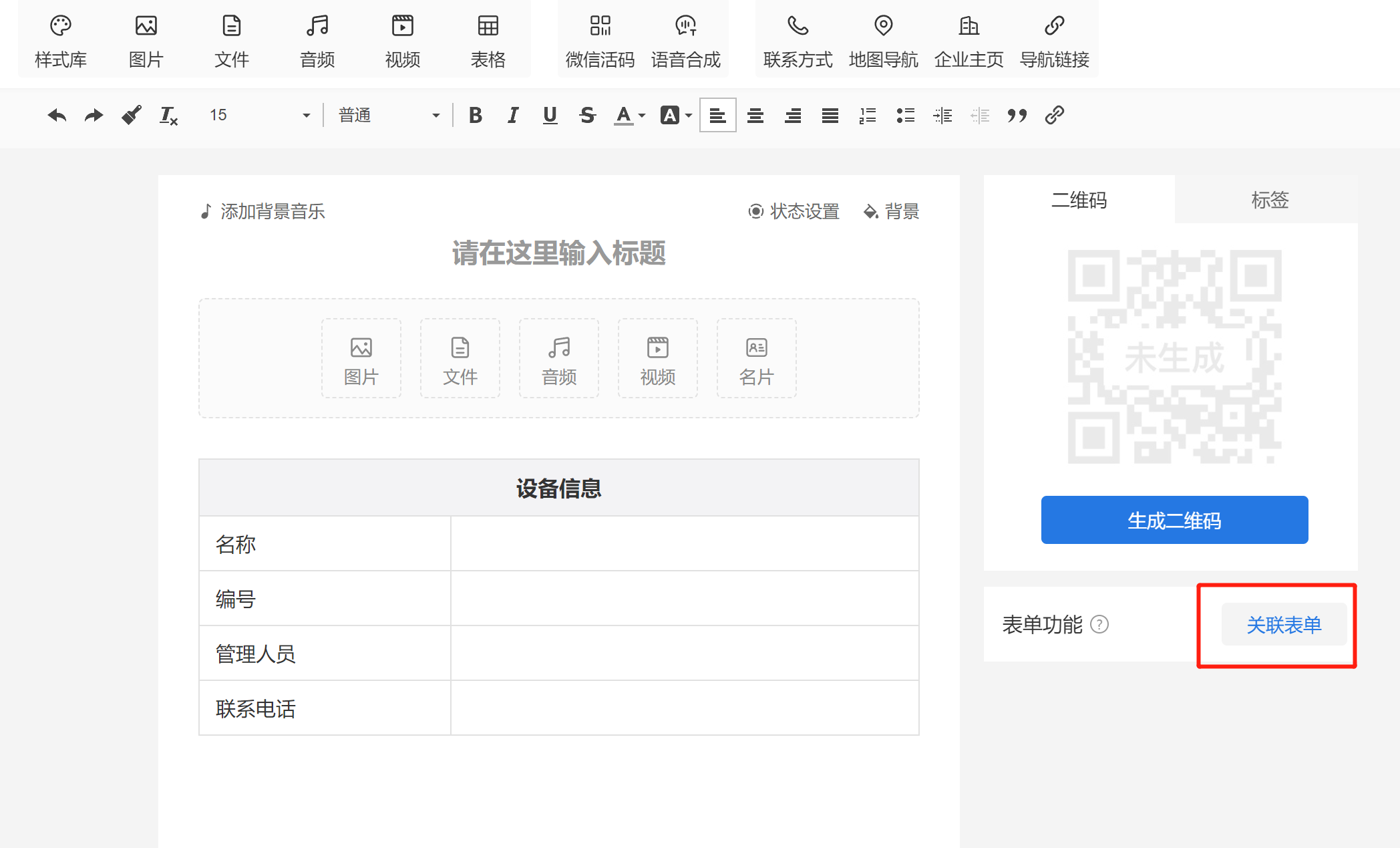Undo the last edit
Image resolution: width=1400 pixels, height=848 pixels.
57,116
